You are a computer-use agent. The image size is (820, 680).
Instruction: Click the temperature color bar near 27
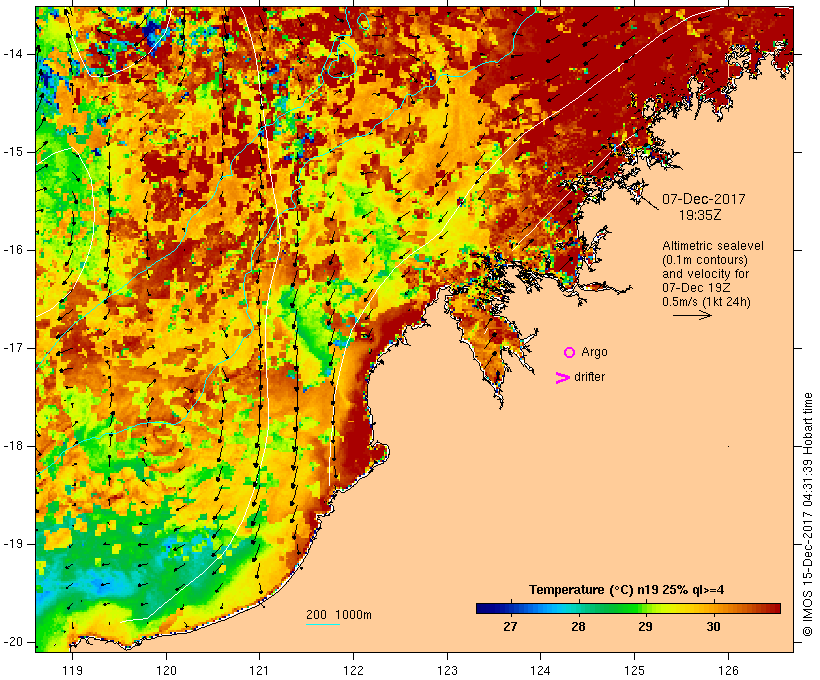coord(510,608)
